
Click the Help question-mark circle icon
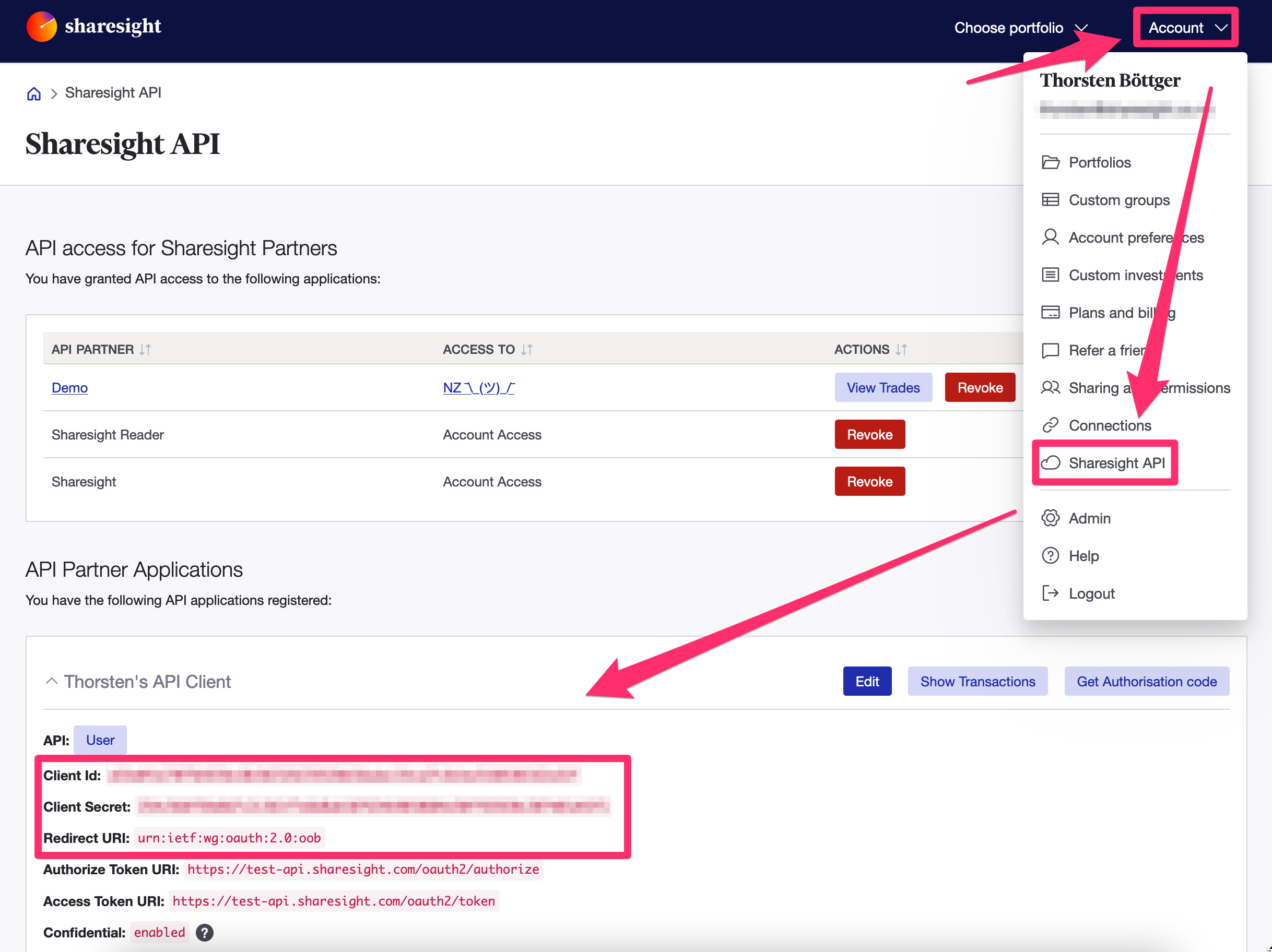point(1051,556)
